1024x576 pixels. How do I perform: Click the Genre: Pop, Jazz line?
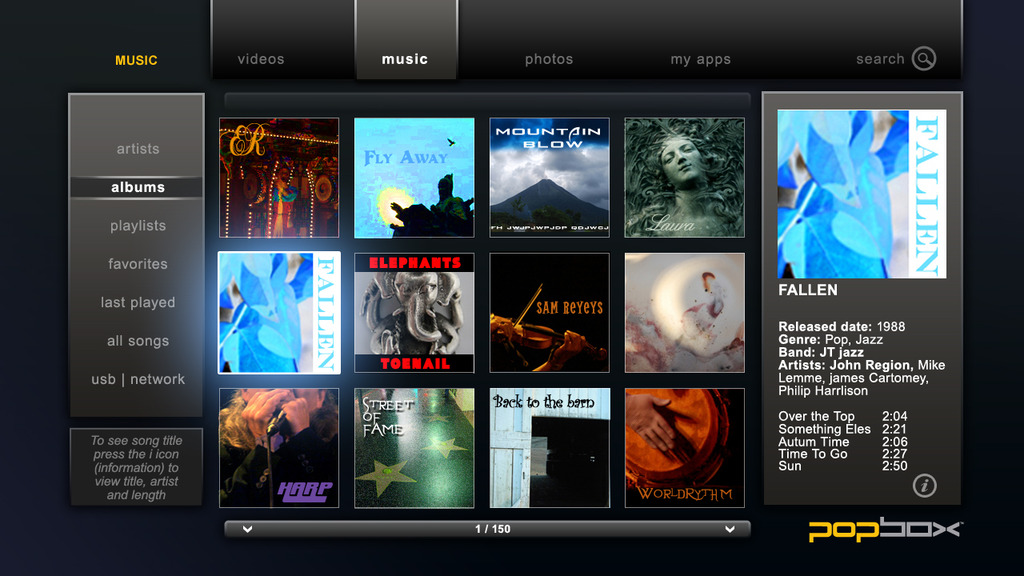(830, 340)
